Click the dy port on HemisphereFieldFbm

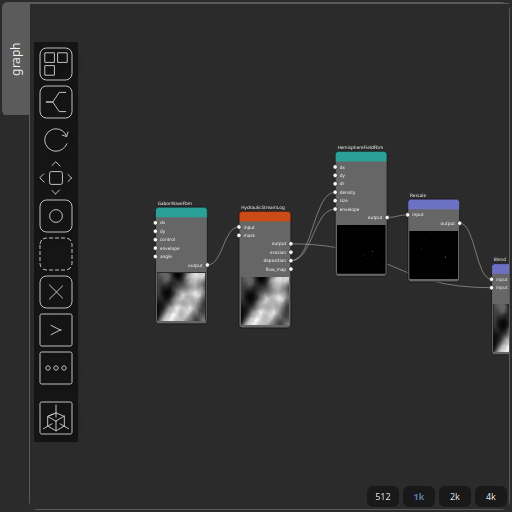(335, 176)
